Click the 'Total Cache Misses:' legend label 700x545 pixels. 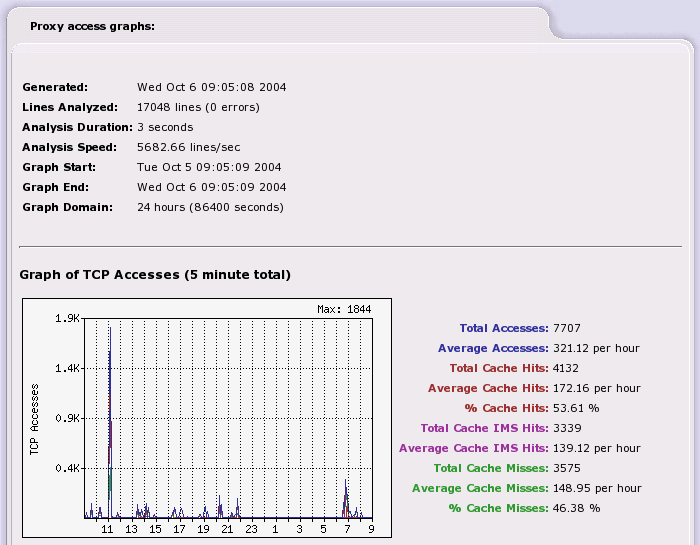click(491, 468)
